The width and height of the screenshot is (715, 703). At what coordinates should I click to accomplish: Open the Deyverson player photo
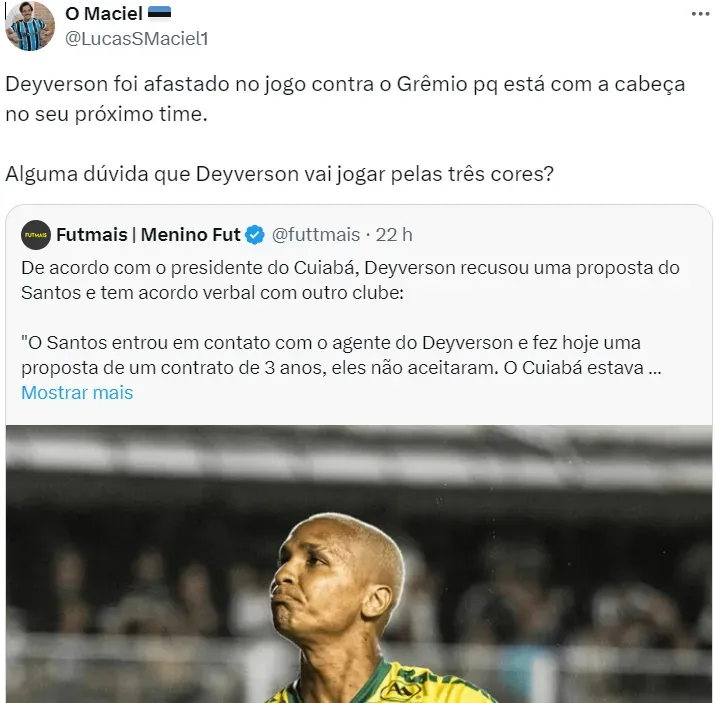tap(359, 564)
